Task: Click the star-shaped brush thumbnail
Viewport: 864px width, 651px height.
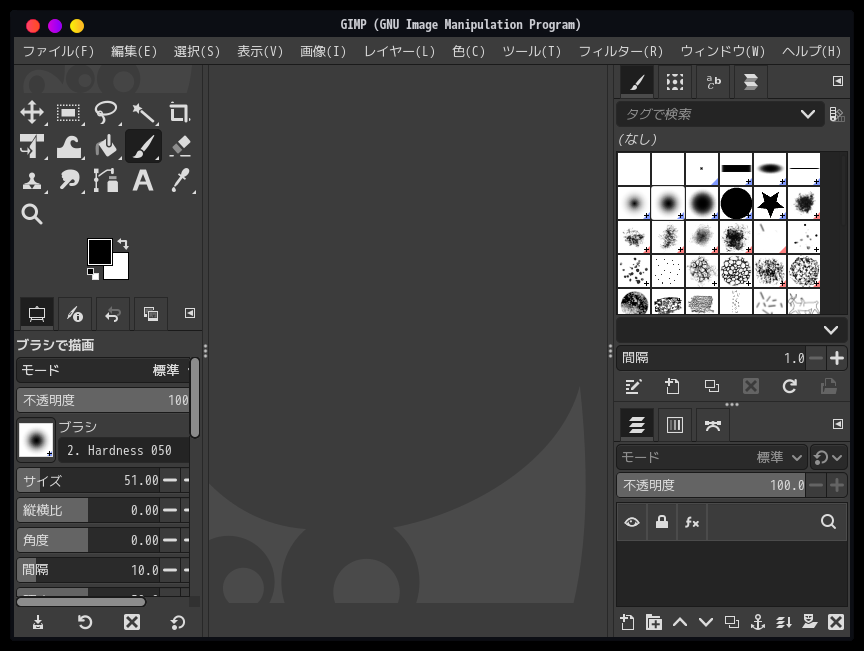Action: click(770, 204)
